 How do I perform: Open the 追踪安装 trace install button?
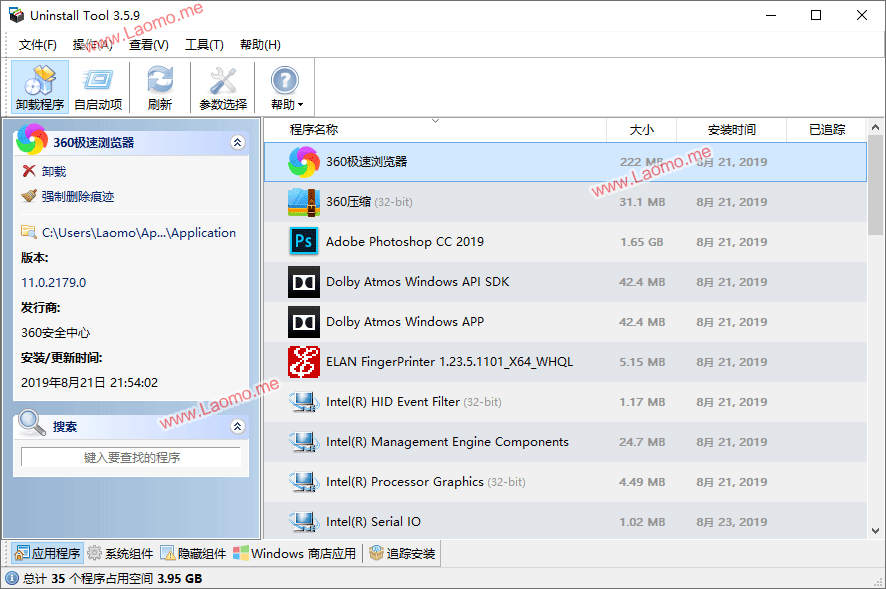pos(402,553)
